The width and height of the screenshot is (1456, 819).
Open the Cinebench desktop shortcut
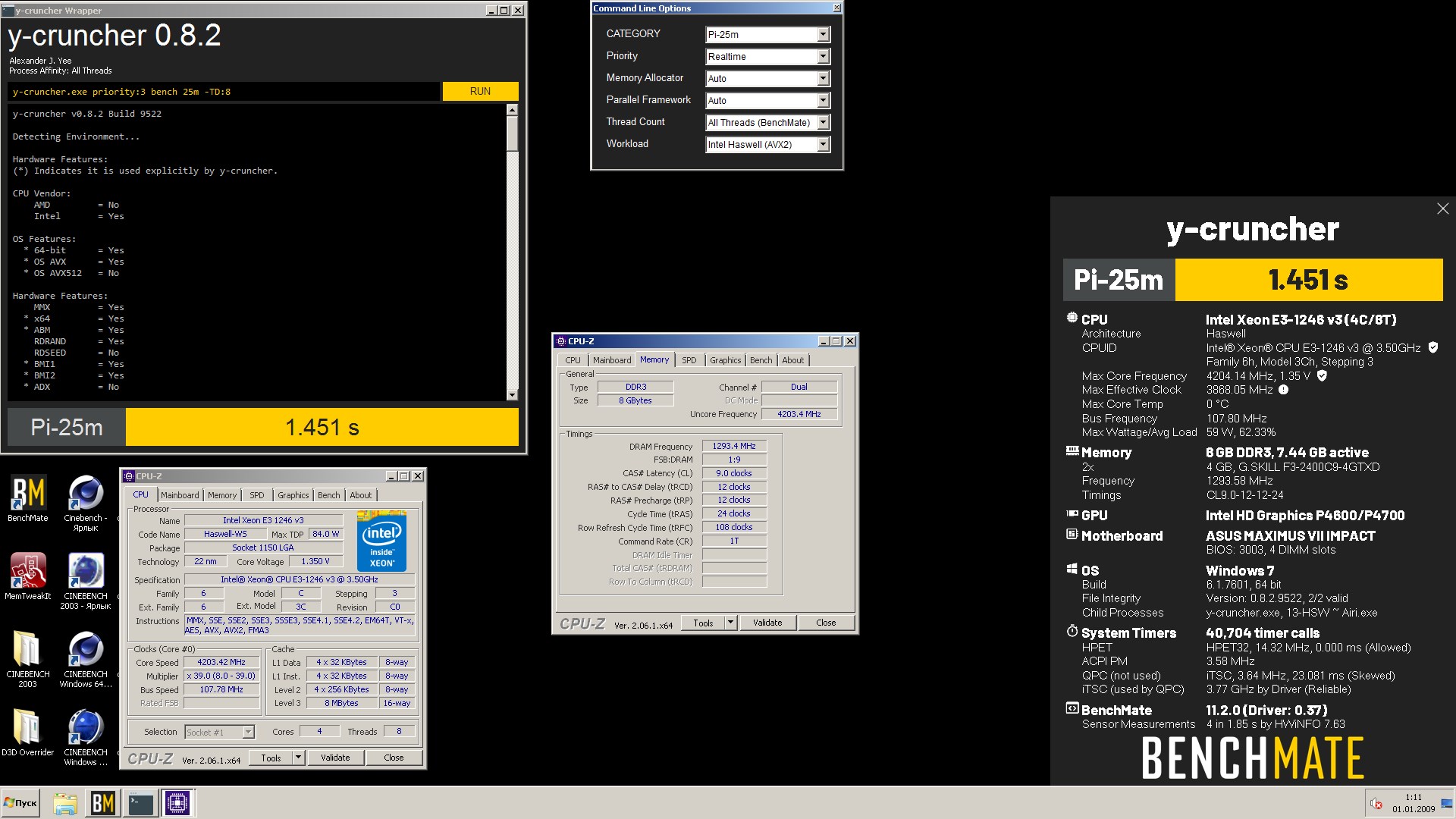(86, 503)
